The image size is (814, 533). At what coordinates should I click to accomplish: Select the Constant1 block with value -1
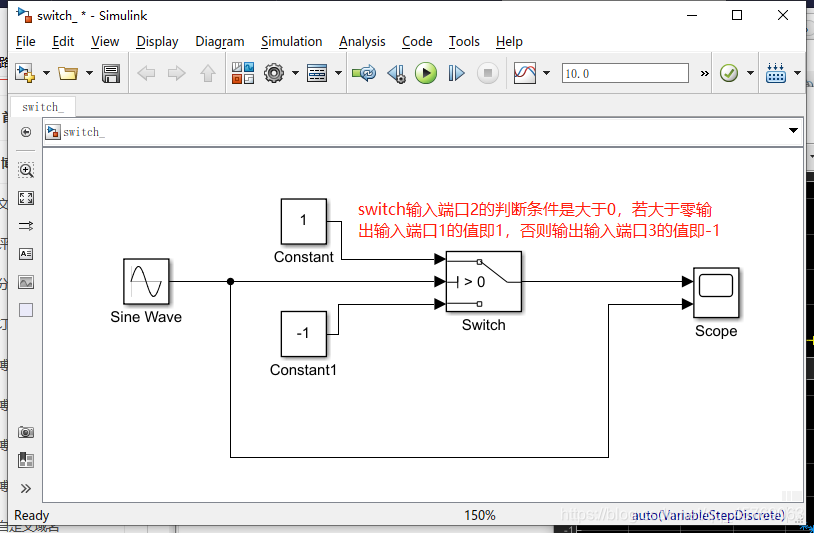click(x=304, y=334)
